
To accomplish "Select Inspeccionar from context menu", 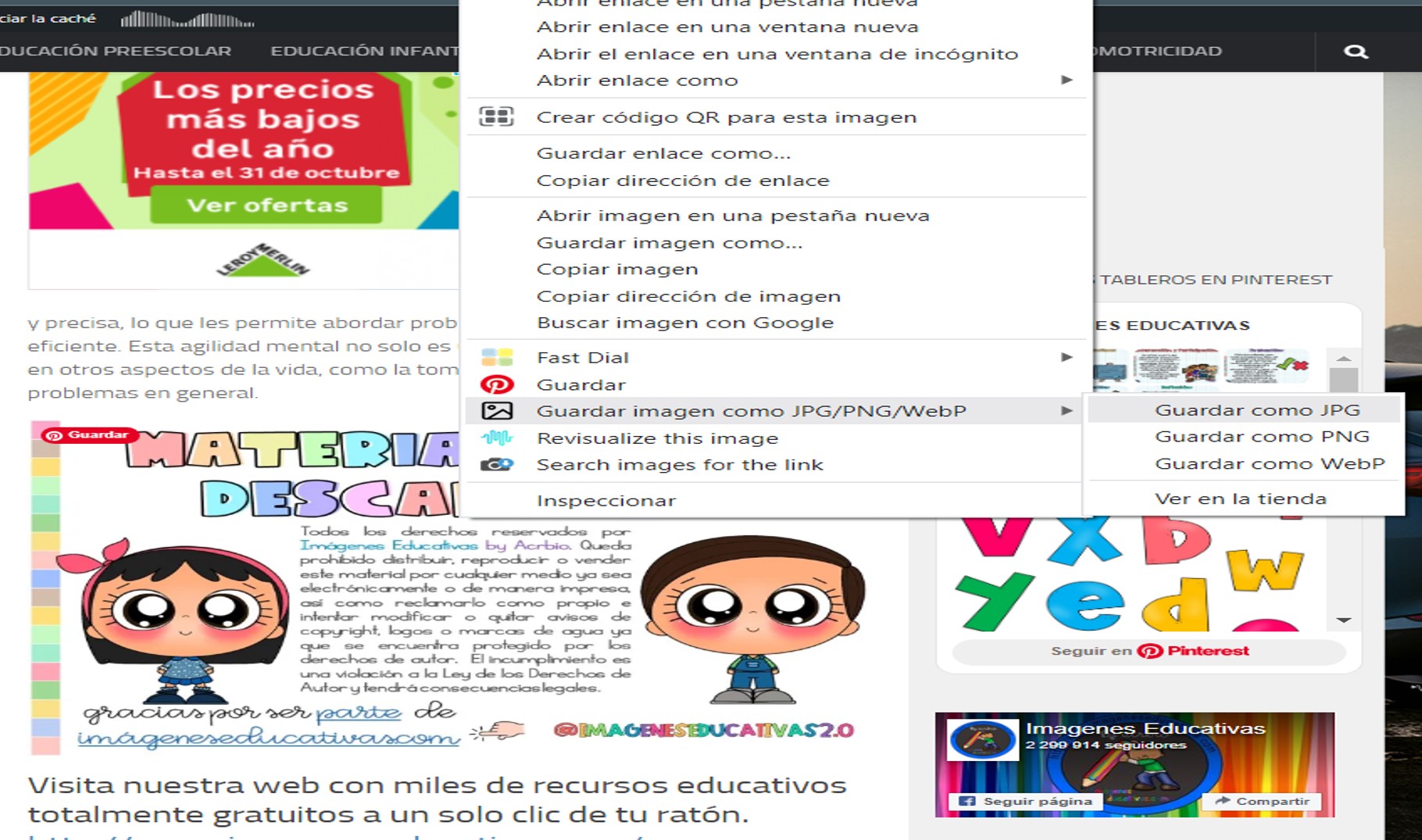I will pos(606,501).
